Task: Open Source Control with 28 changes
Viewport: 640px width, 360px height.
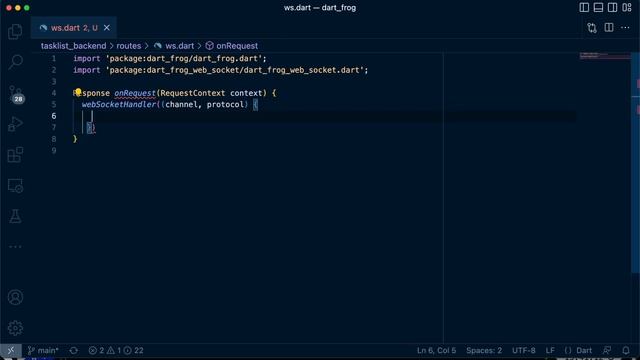Action: 15,94
